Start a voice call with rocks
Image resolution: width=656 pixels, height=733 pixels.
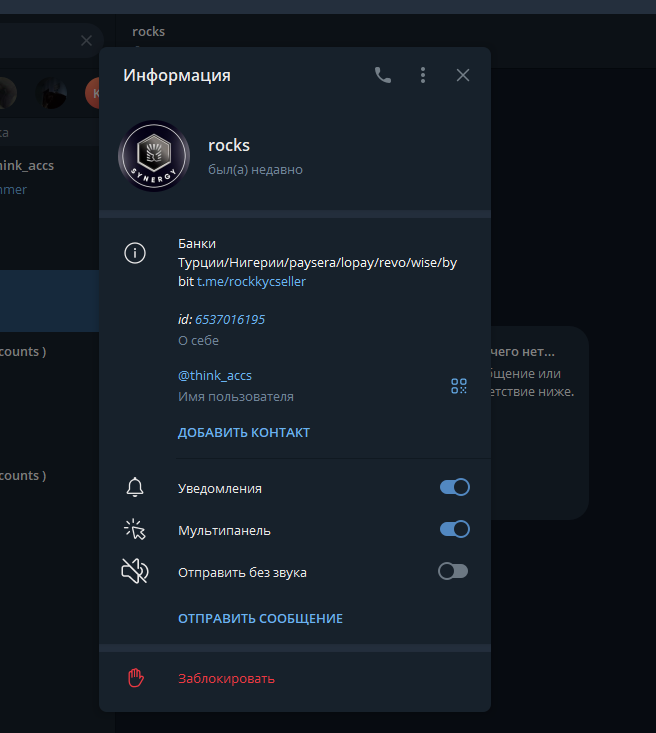click(x=382, y=75)
